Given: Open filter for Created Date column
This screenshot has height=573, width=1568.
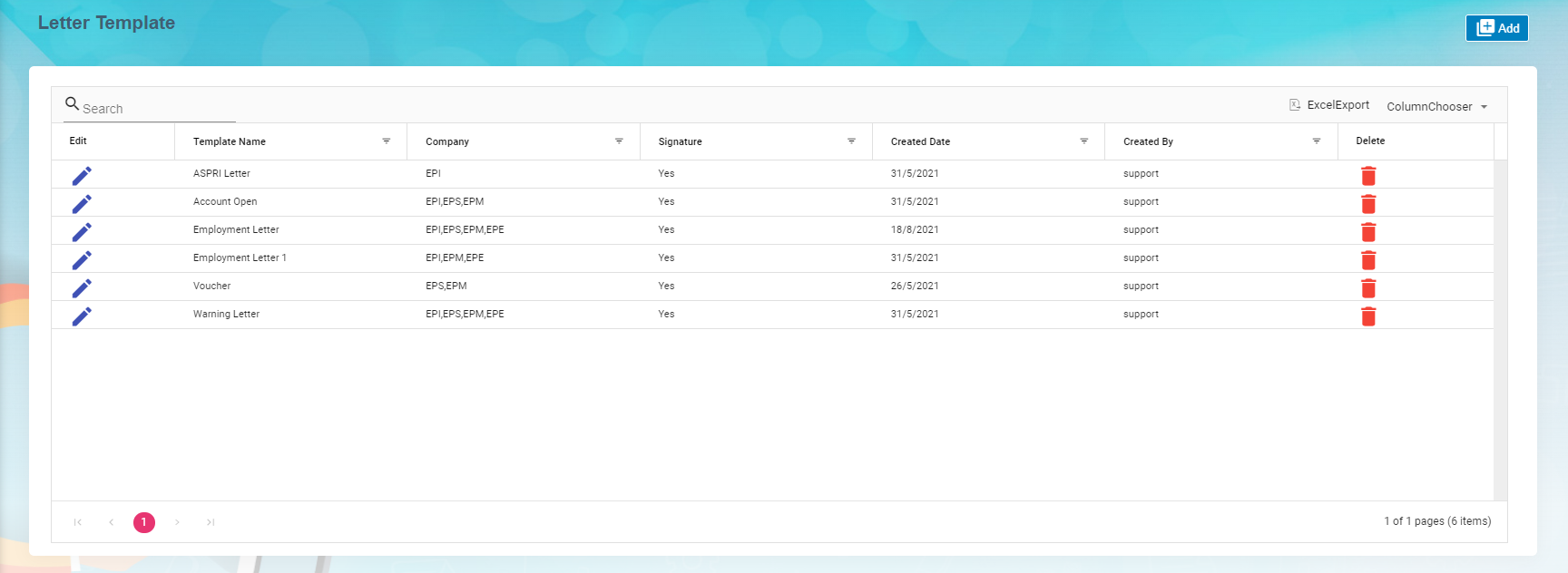Looking at the screenshot, I should (1083, 141).
